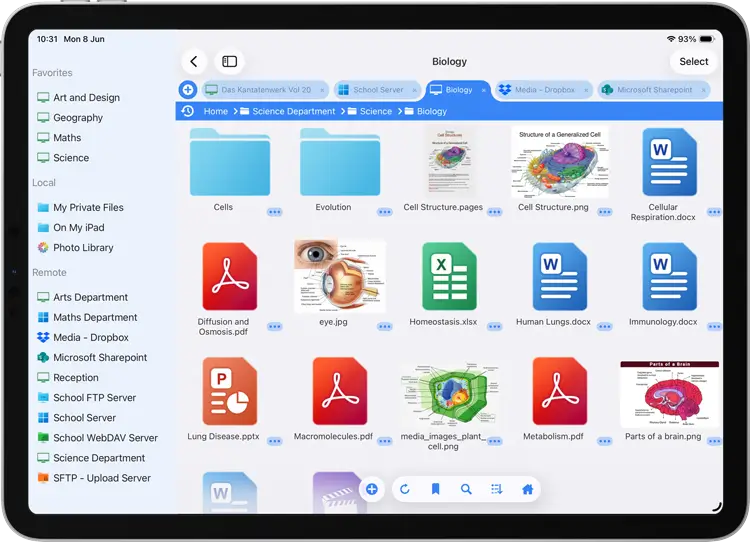Open Maths favorite in sidebar
Screen dimensions: 750x542
coord(59,138)
